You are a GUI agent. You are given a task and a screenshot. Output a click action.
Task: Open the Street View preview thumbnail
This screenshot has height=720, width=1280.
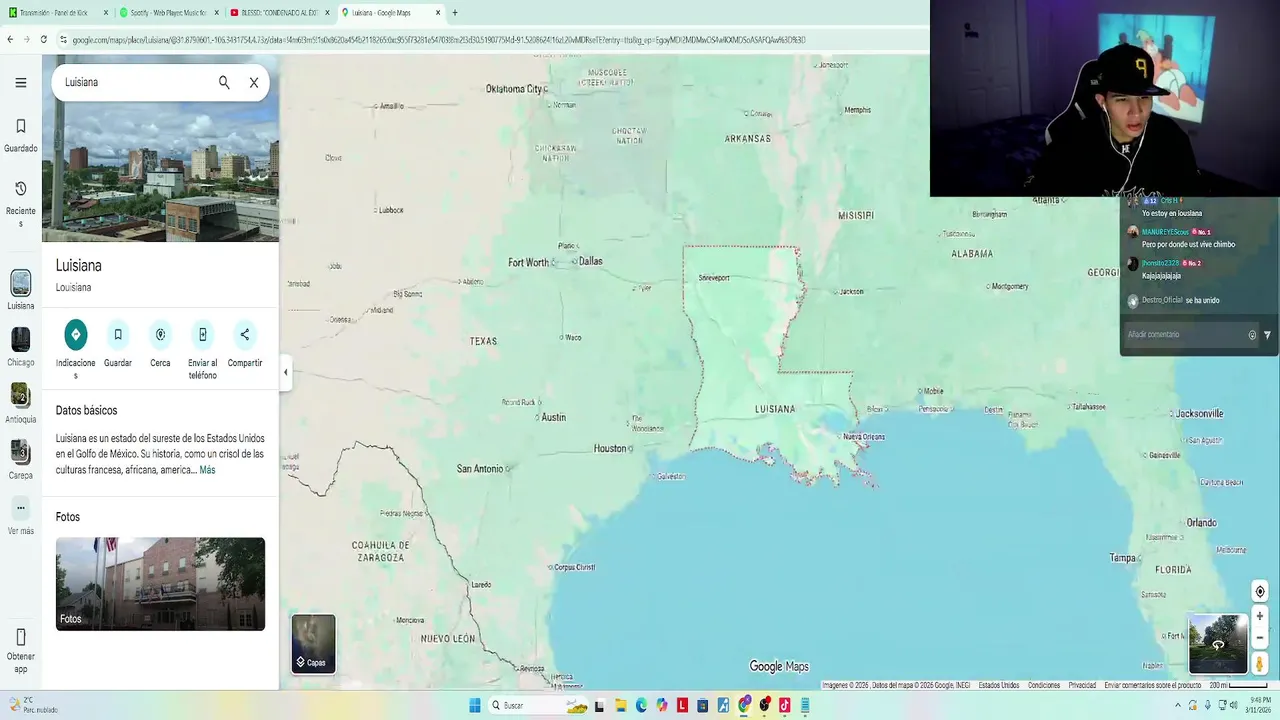1218,644
